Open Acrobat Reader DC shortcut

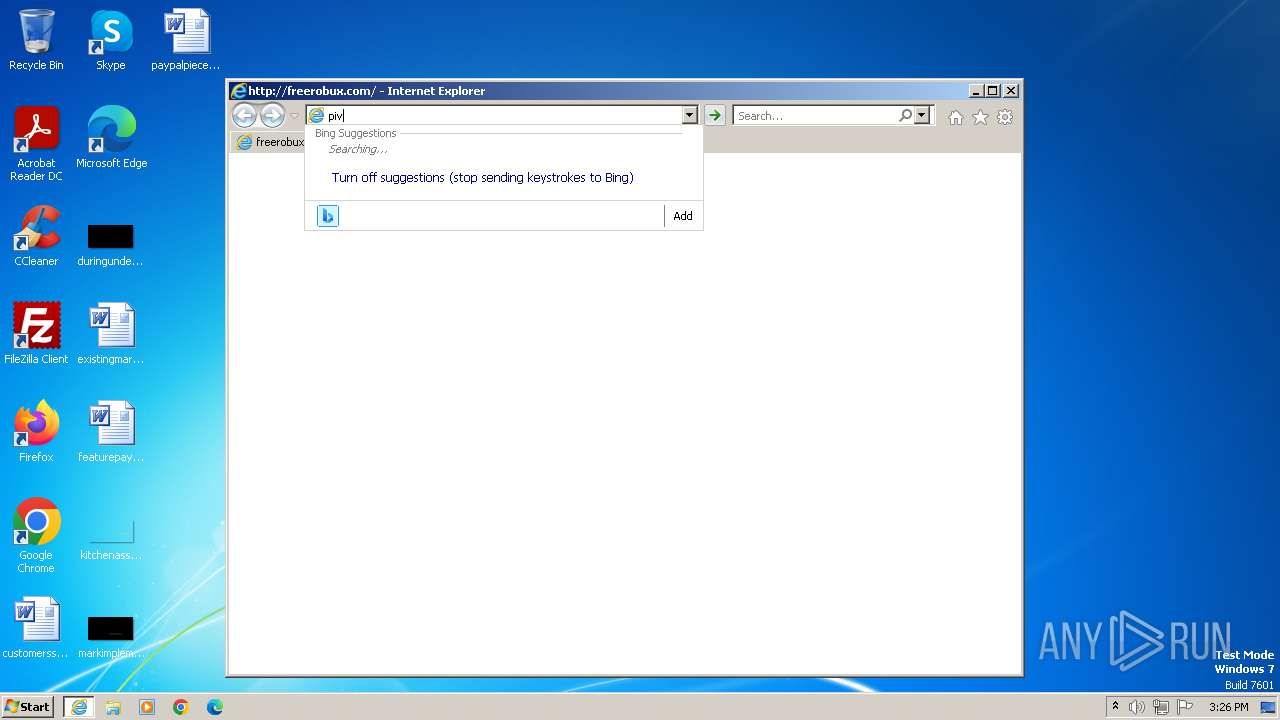[x=36, y=144]
